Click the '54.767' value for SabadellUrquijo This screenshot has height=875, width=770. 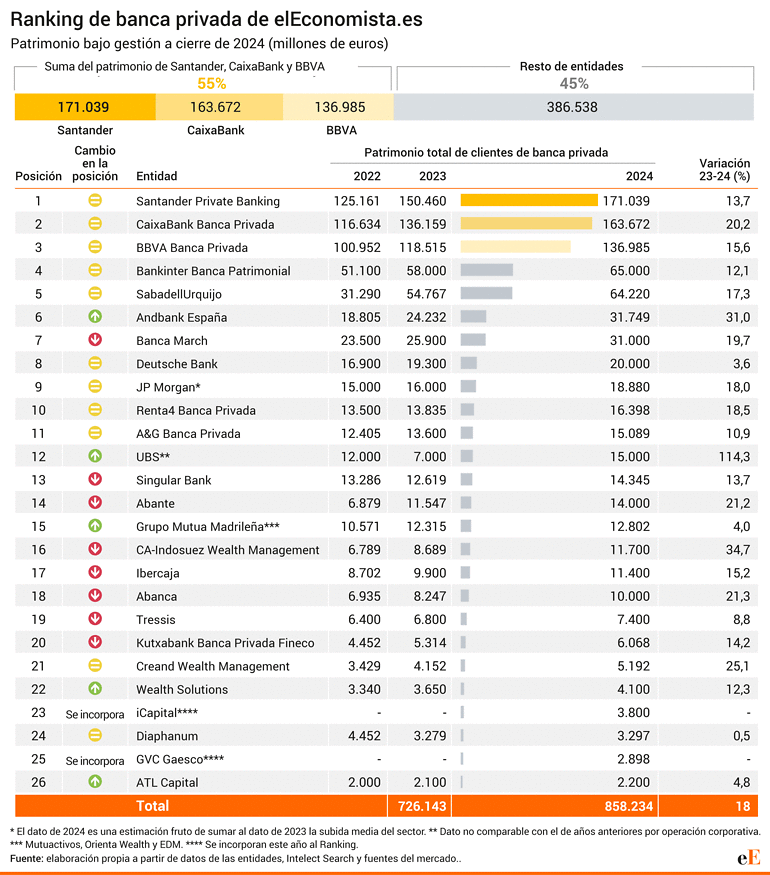426,294
